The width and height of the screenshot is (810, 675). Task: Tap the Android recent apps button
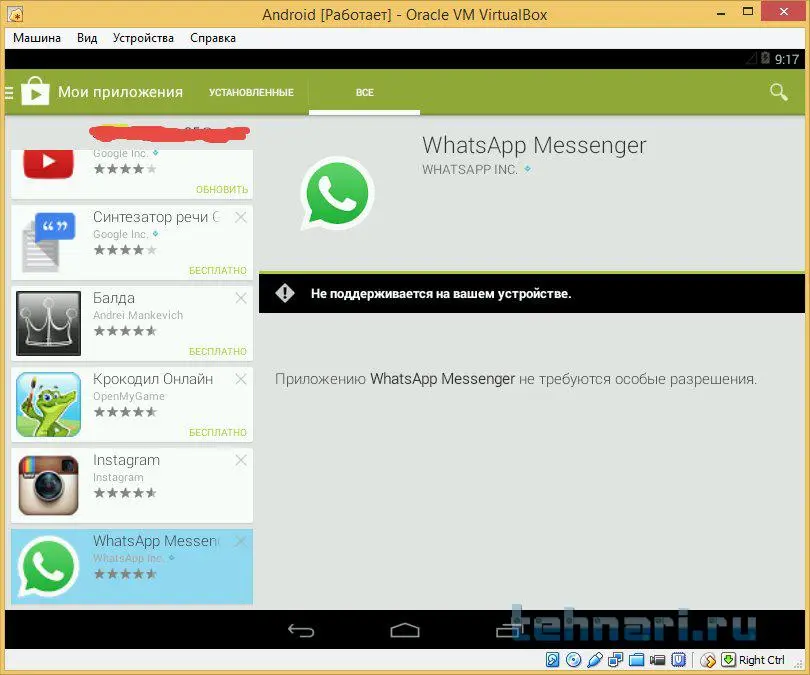click(508, 630)
